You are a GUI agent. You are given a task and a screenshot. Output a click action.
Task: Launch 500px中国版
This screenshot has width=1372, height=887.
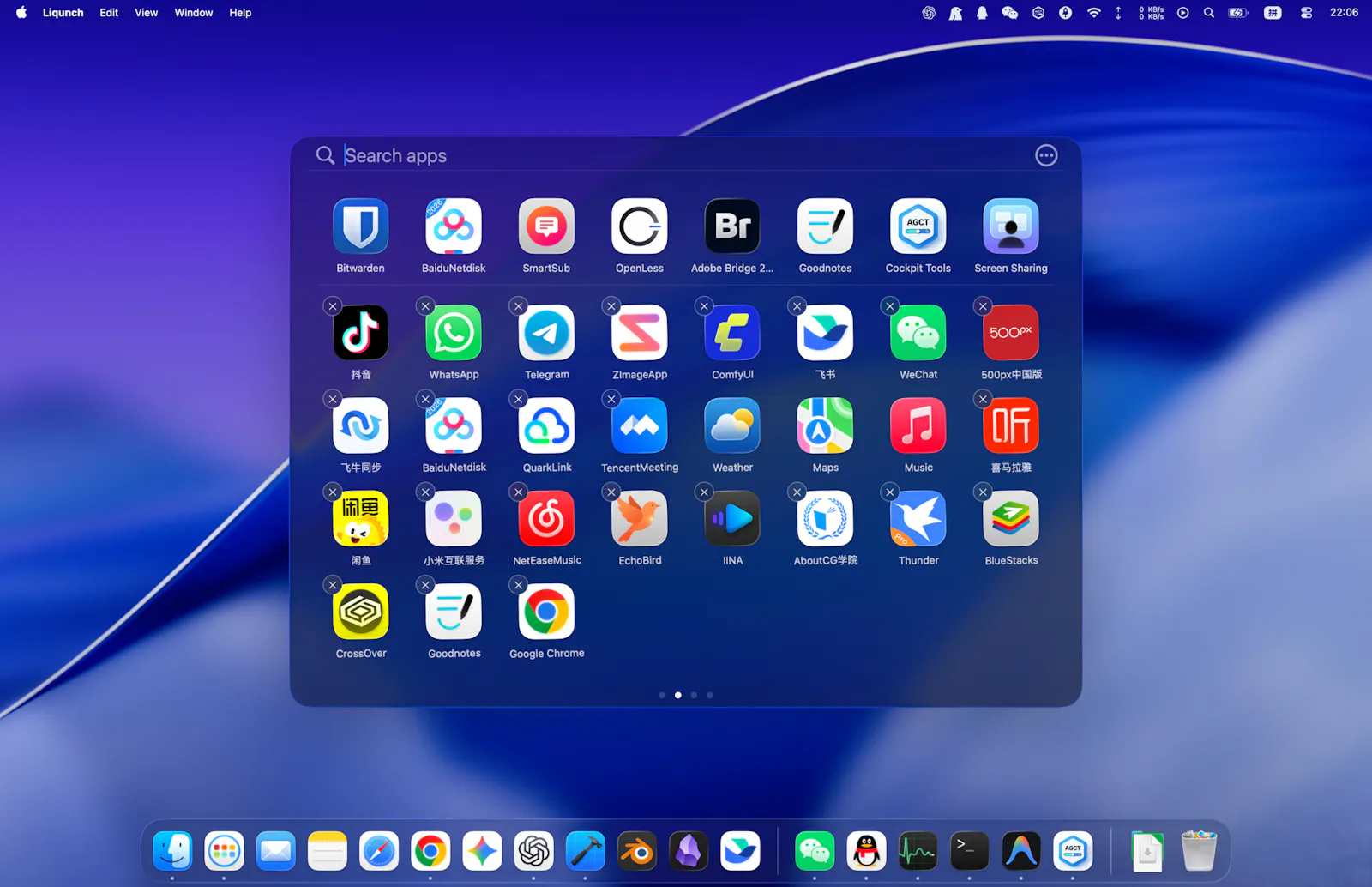point(1011,333)
